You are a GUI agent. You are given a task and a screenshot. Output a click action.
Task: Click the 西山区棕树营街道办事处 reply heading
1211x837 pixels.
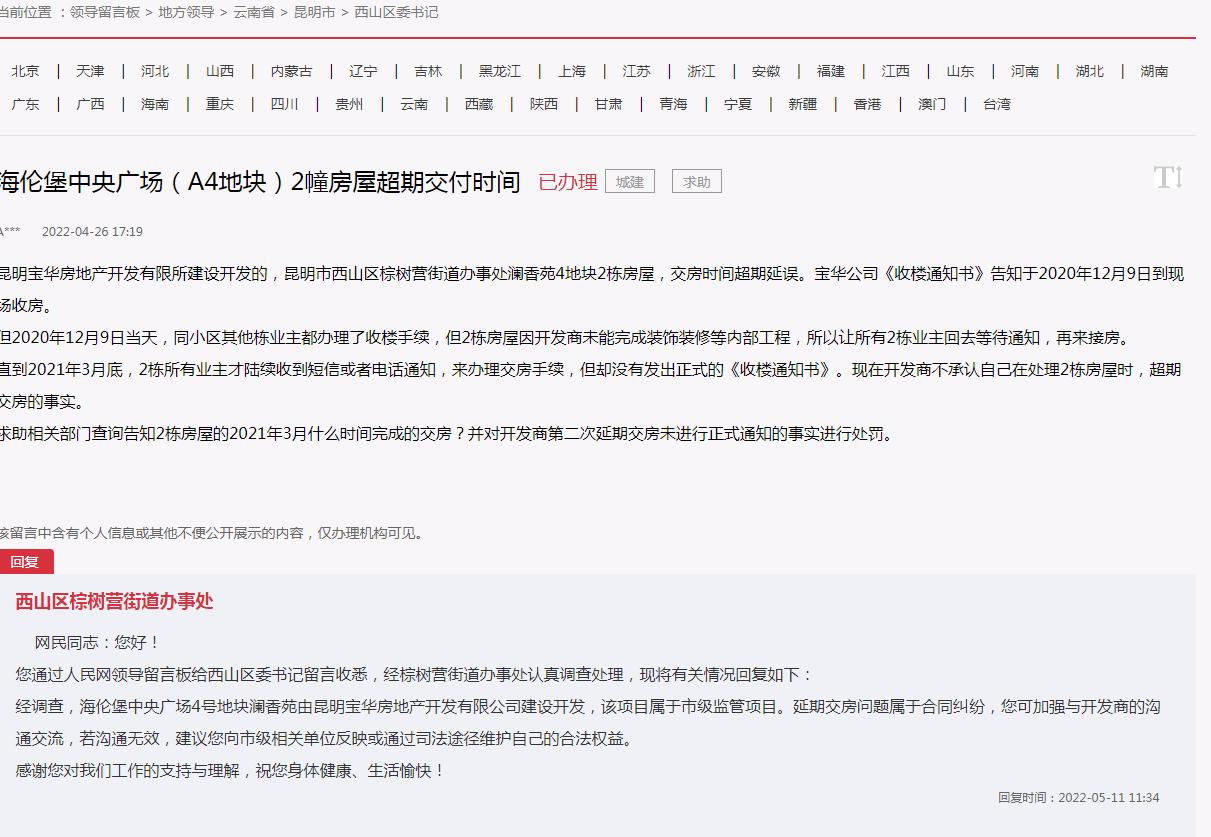[114, 601]
